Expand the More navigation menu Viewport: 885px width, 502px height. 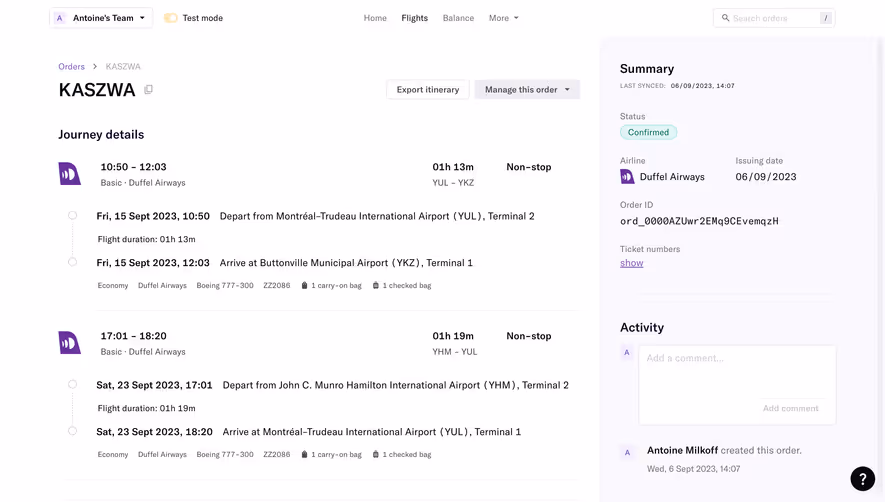coord(503,18)
